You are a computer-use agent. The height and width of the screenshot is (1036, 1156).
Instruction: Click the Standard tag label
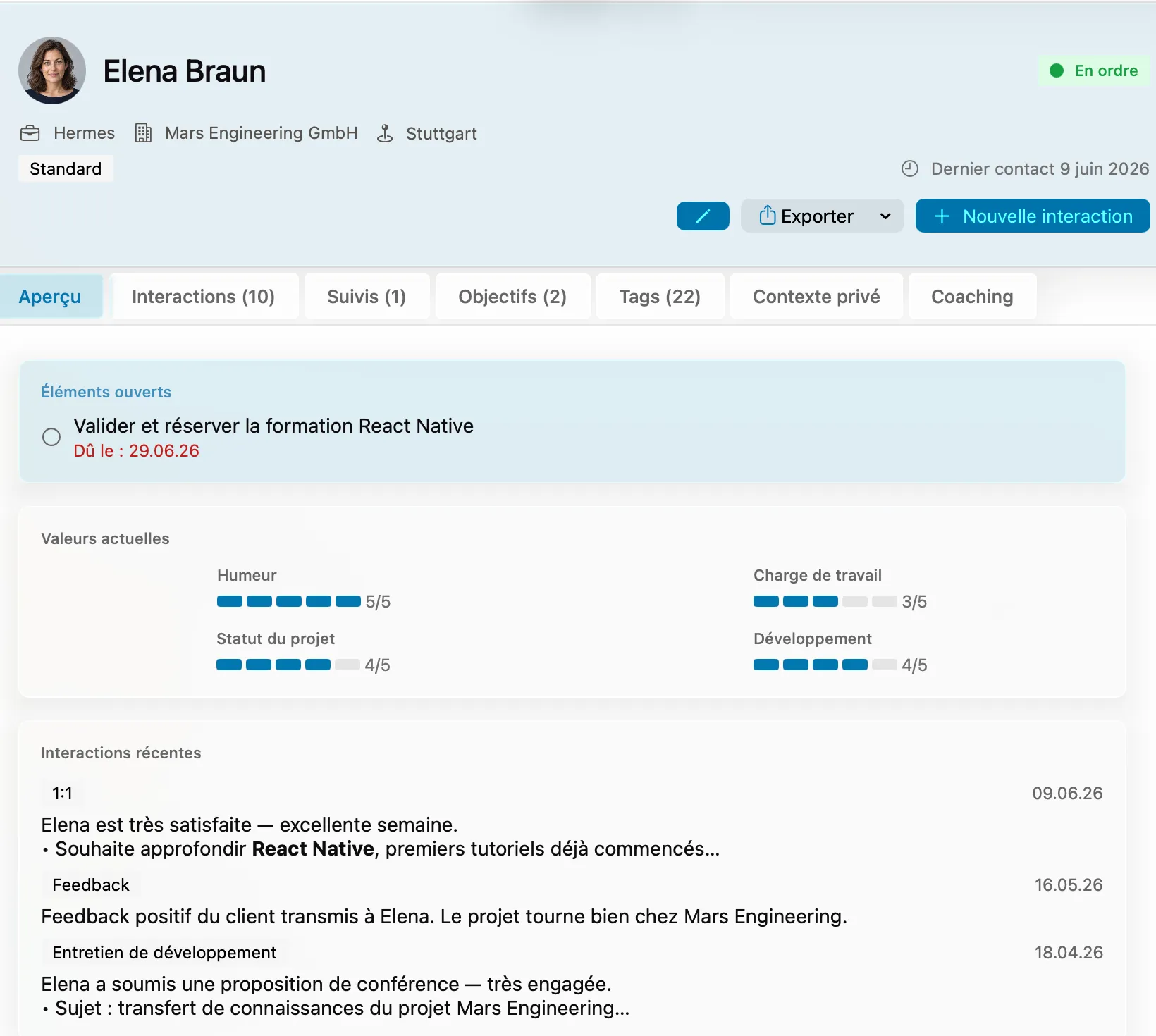point(66,168)
